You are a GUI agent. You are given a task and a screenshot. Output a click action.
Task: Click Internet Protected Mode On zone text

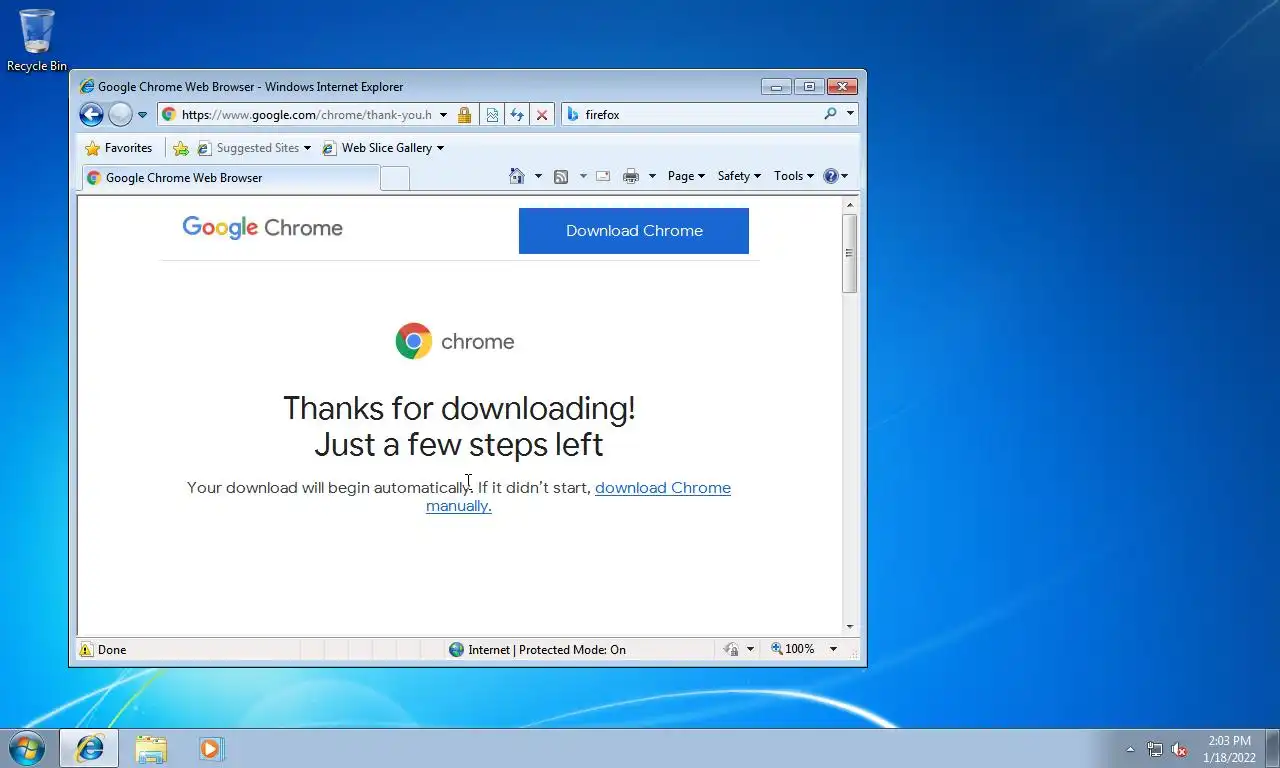tap(547, 650)
